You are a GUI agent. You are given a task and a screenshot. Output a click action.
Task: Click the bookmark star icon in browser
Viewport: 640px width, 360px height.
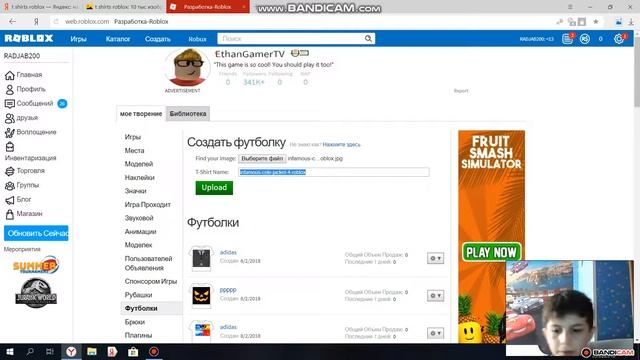596,22
